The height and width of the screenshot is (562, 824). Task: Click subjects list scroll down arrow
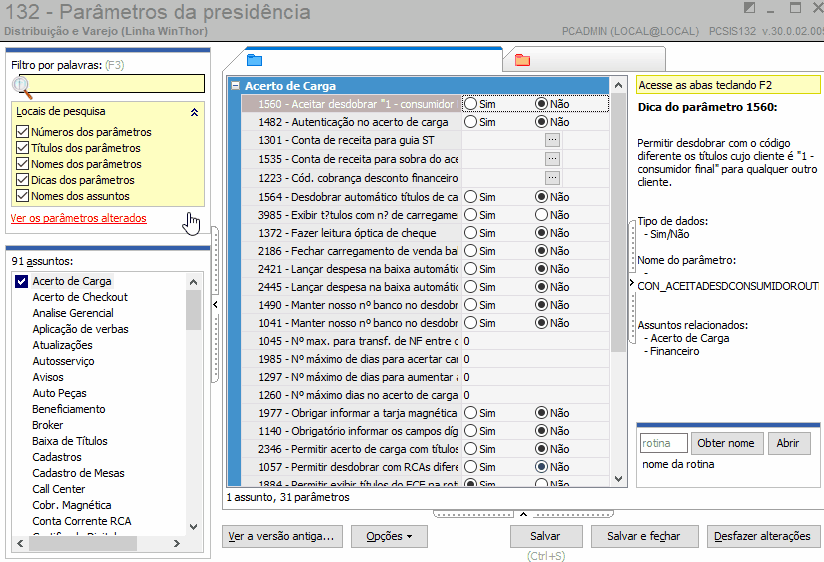193,527
